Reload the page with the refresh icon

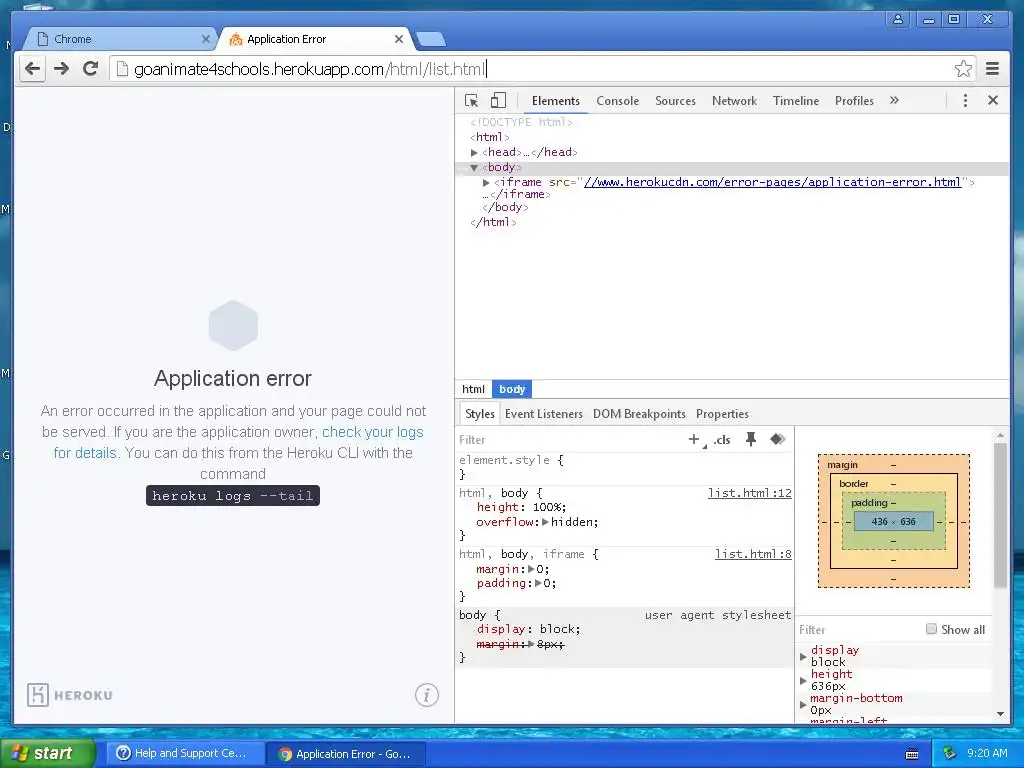point(91,69)
